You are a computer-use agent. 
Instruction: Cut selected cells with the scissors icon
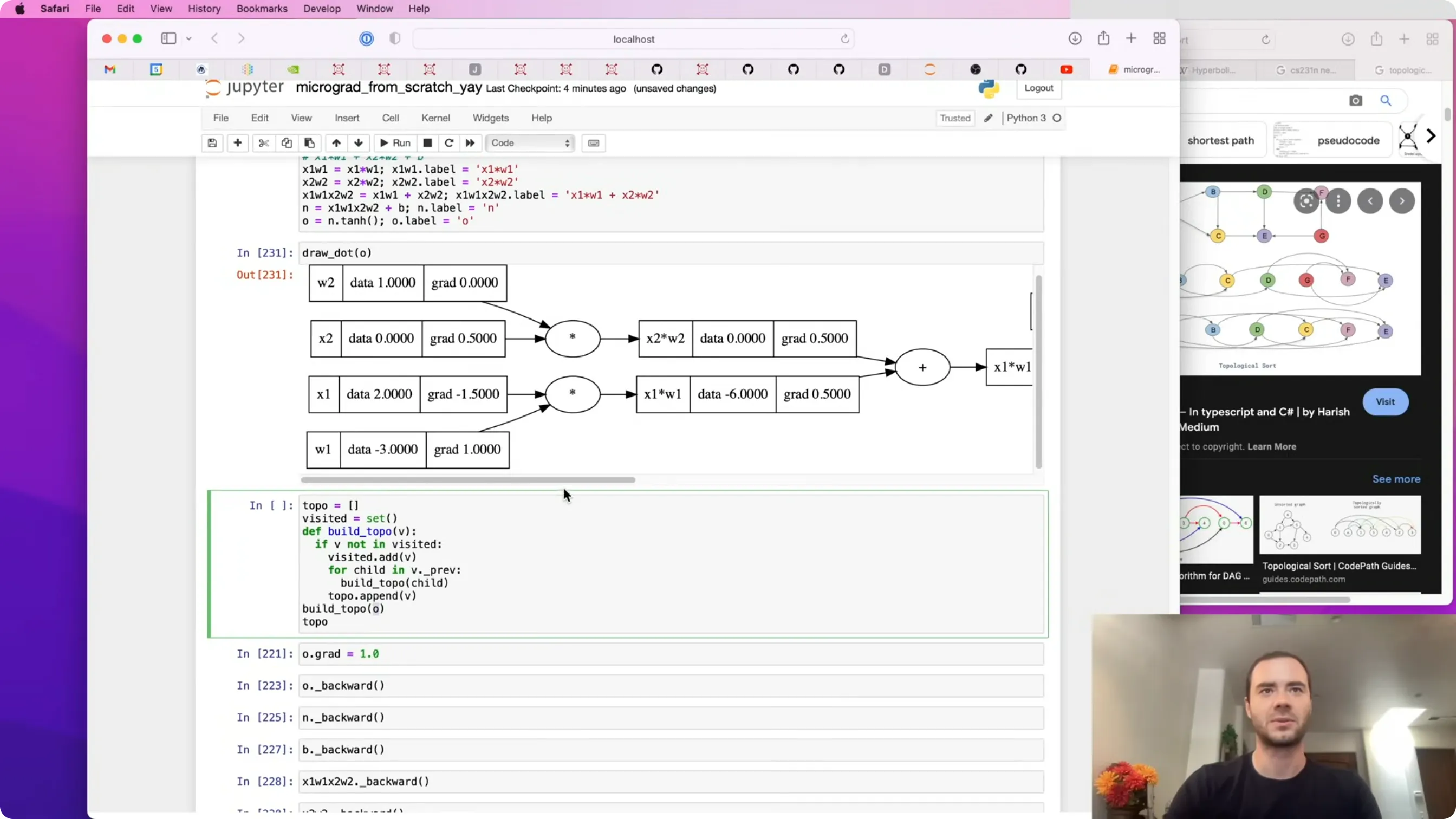click(264, 143)
